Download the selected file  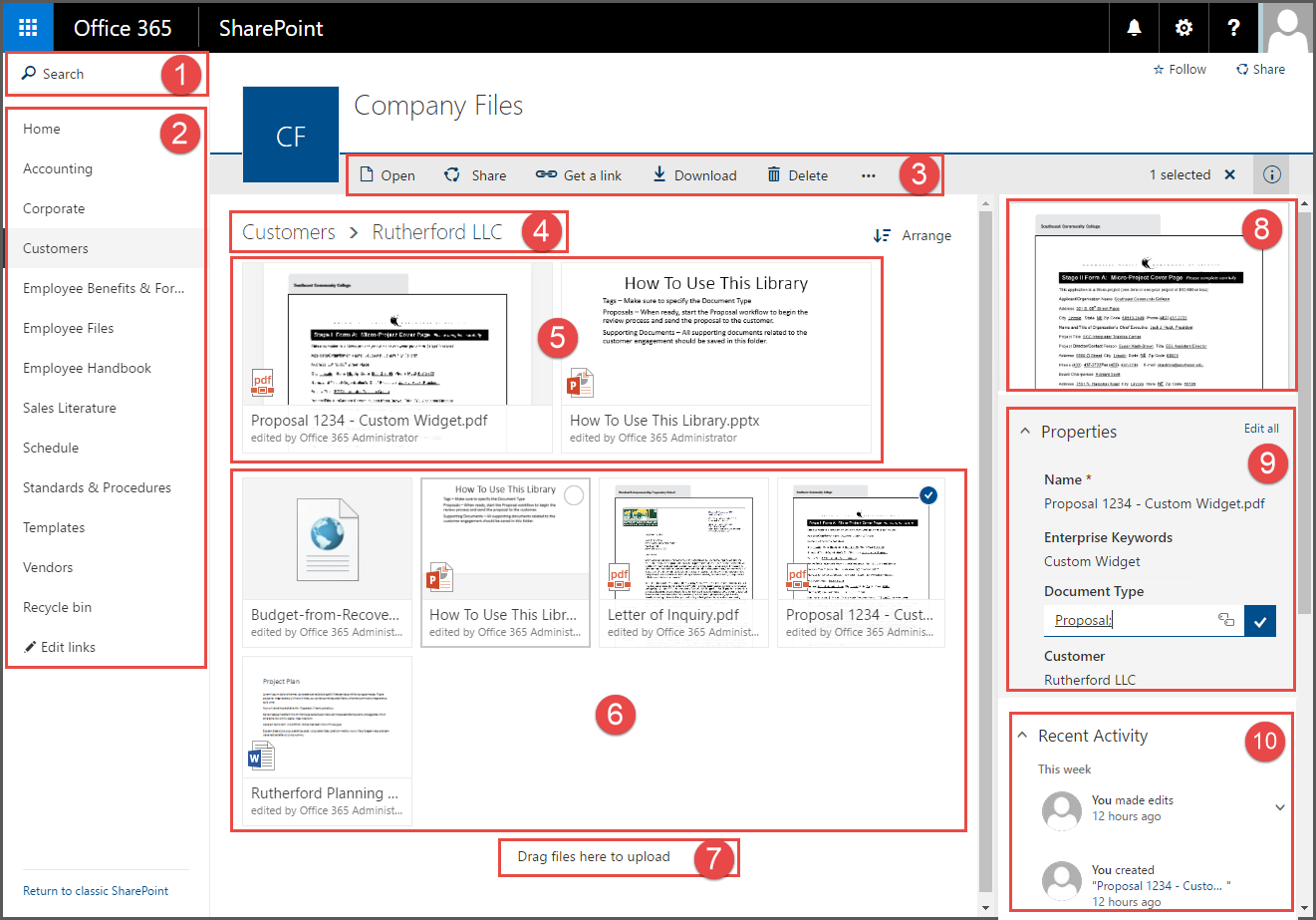694,175
